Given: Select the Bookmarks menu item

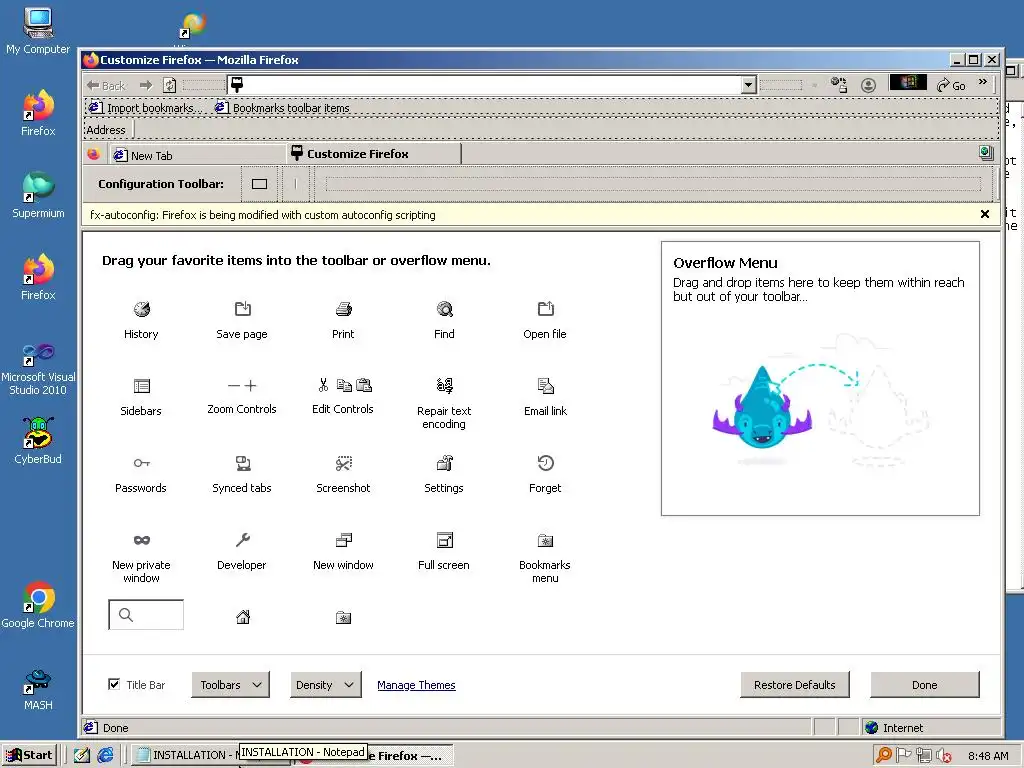Looking at the screenshot, I should (545, 558).
